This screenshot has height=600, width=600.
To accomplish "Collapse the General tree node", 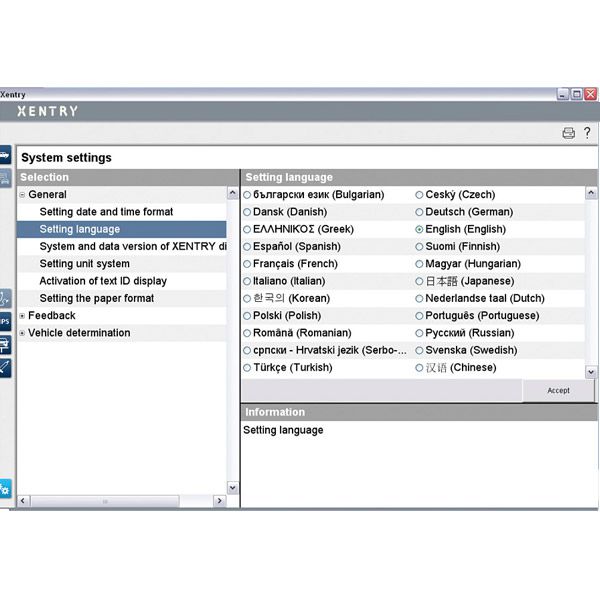I will pos(22,195).
